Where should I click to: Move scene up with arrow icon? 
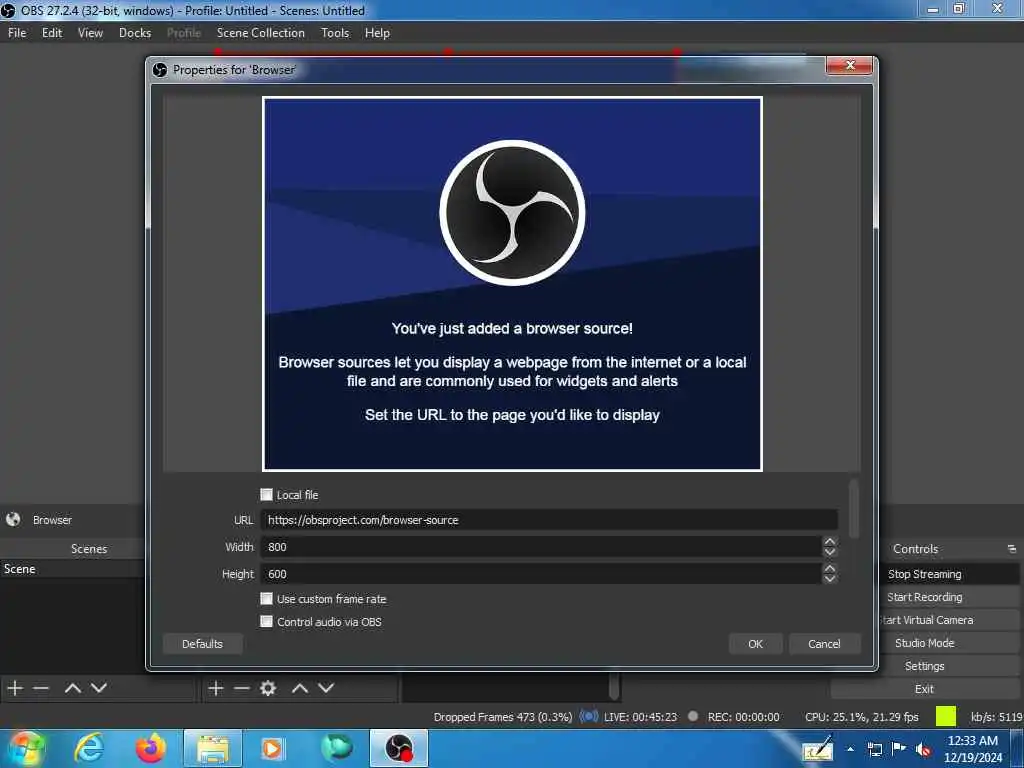click(x=72, y=688)
